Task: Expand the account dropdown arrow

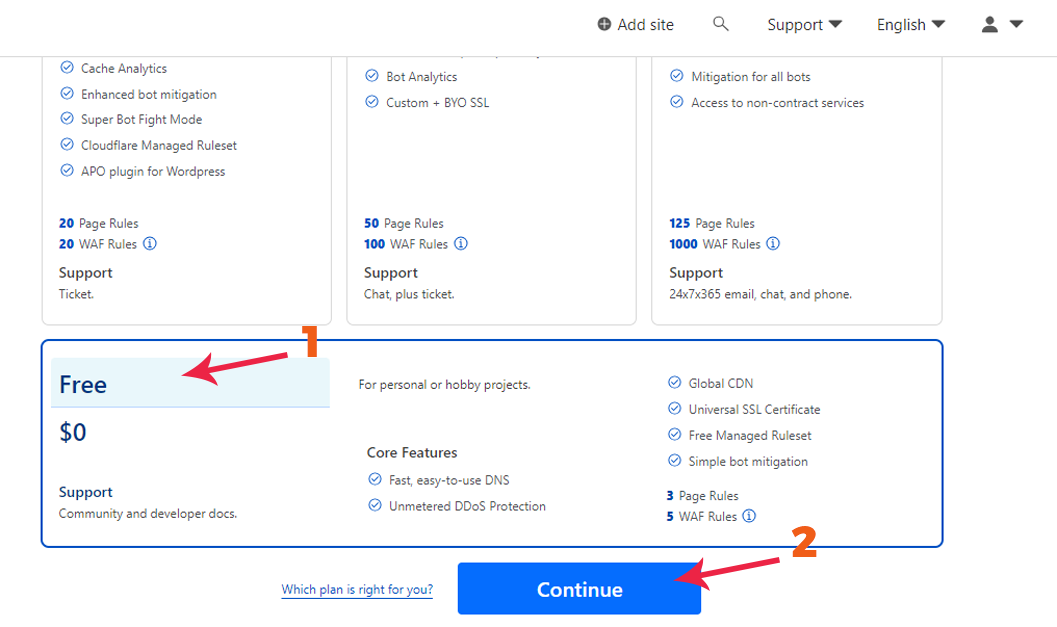Action: pyautogui.click(x=1016, y=24)
